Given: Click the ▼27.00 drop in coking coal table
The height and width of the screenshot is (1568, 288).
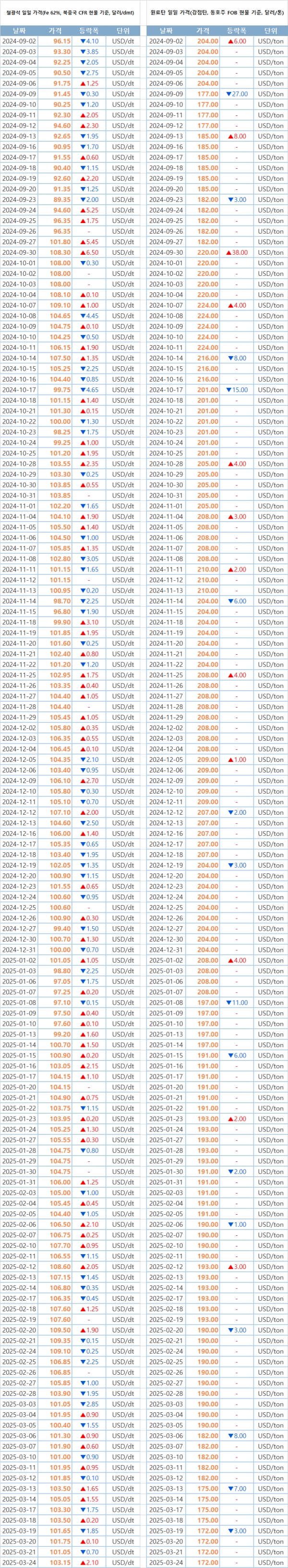Looking at the screenshot, I should click(x=236, y=94).
